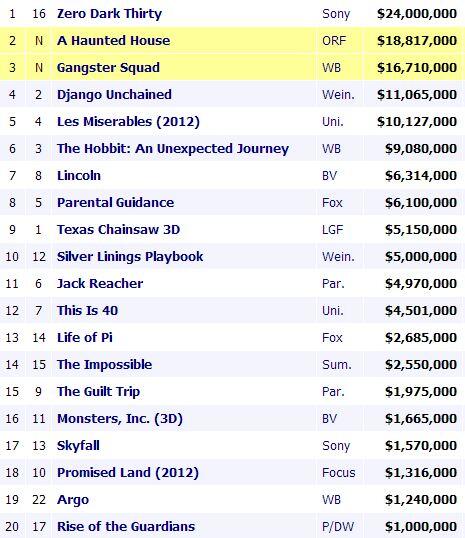The width and height of the screenshot is (465, 538).
Task: Open the A Haunted House link
Action: [113, 40]
